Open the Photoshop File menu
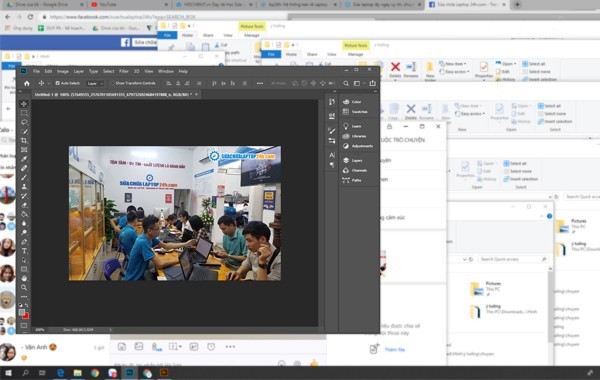The image size is (600, 380). tap(36, 71)
